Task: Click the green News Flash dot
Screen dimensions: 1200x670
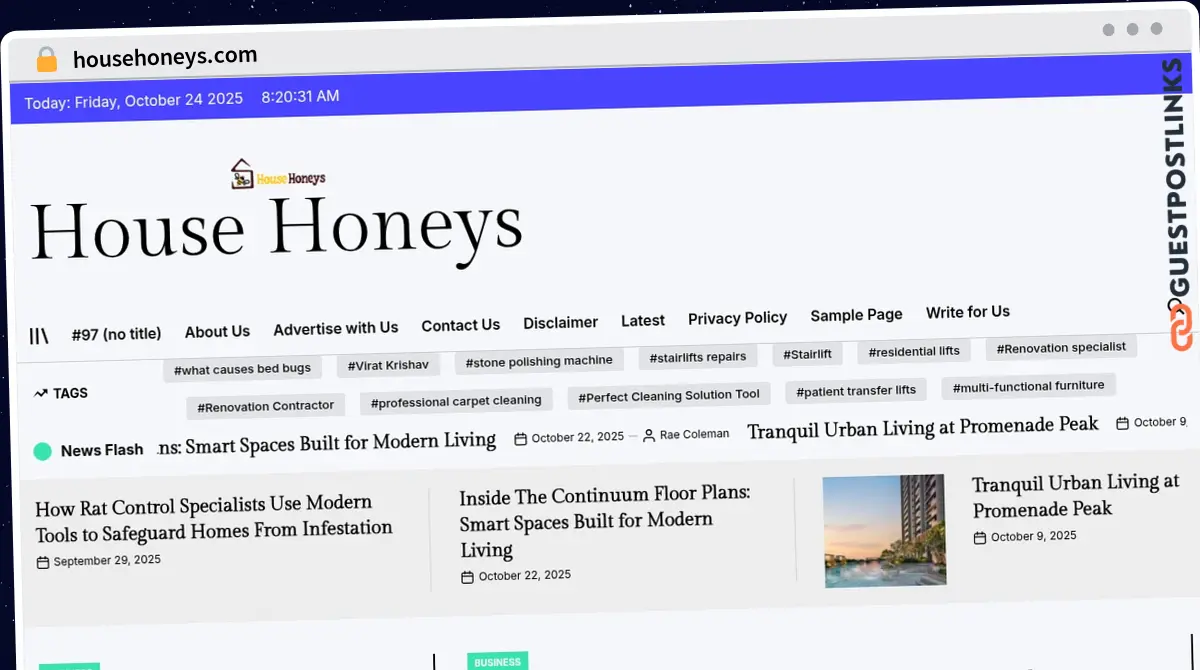Action: [43, 451]
